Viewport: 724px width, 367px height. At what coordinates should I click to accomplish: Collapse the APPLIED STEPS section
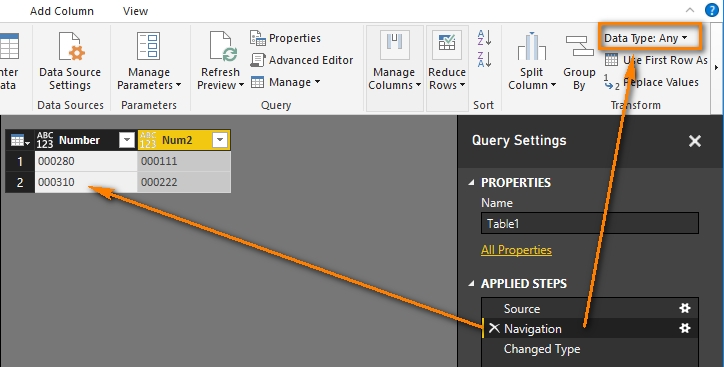pyautogui.click(x=471, y=283)
